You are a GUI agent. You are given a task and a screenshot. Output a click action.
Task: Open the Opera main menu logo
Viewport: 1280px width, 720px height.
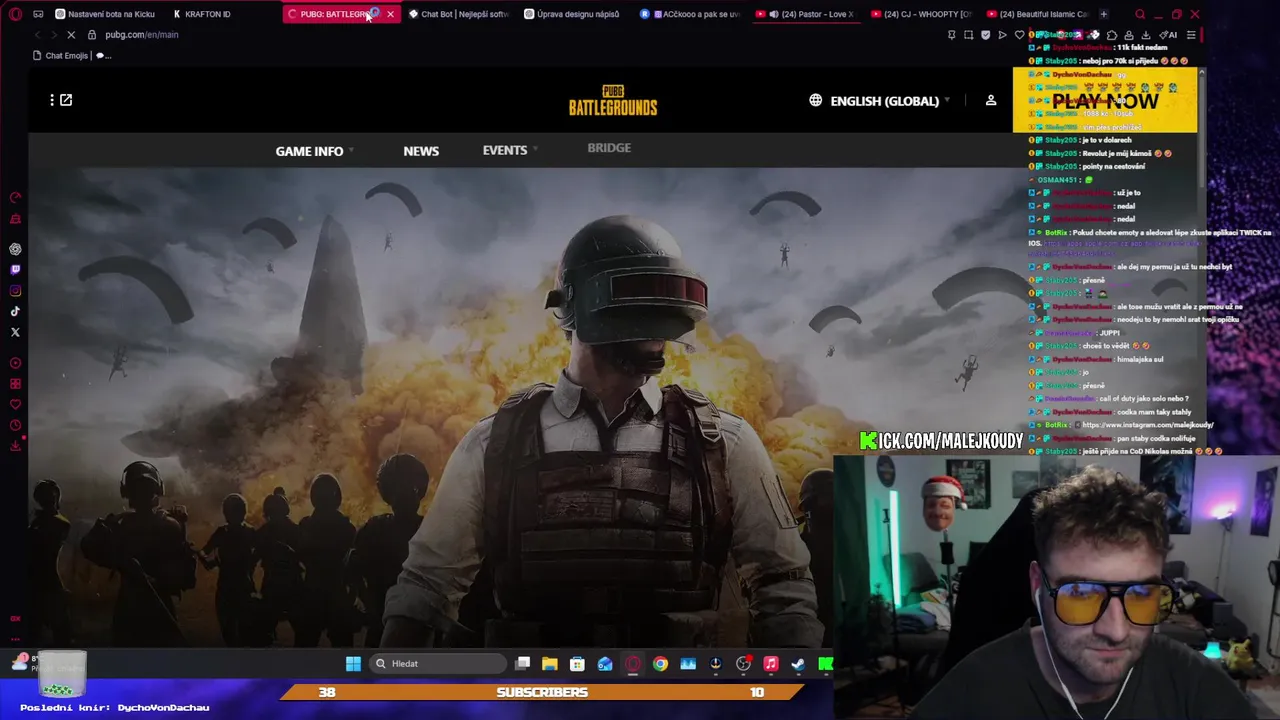tap(15, 14)
